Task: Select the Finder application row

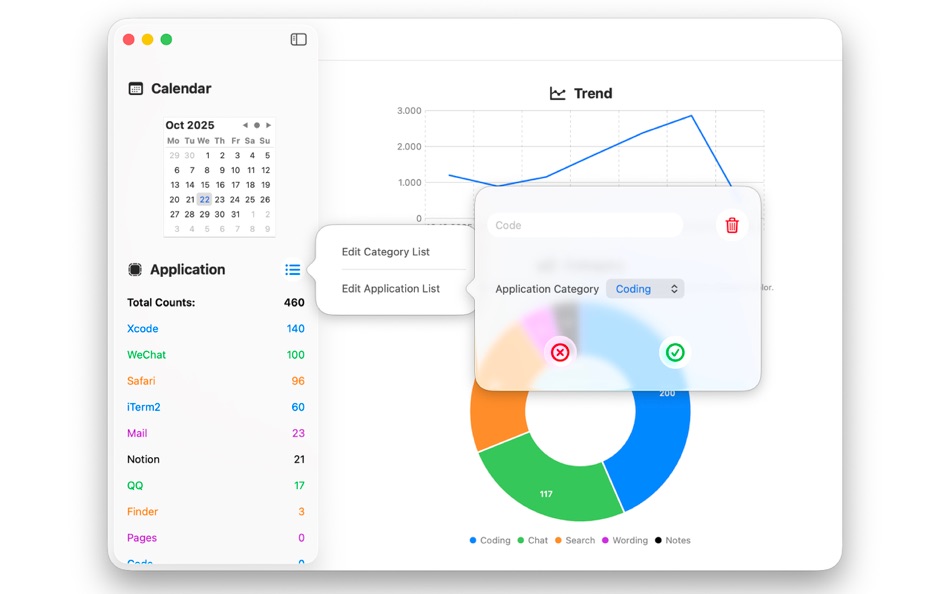Action: click(216, 511)
